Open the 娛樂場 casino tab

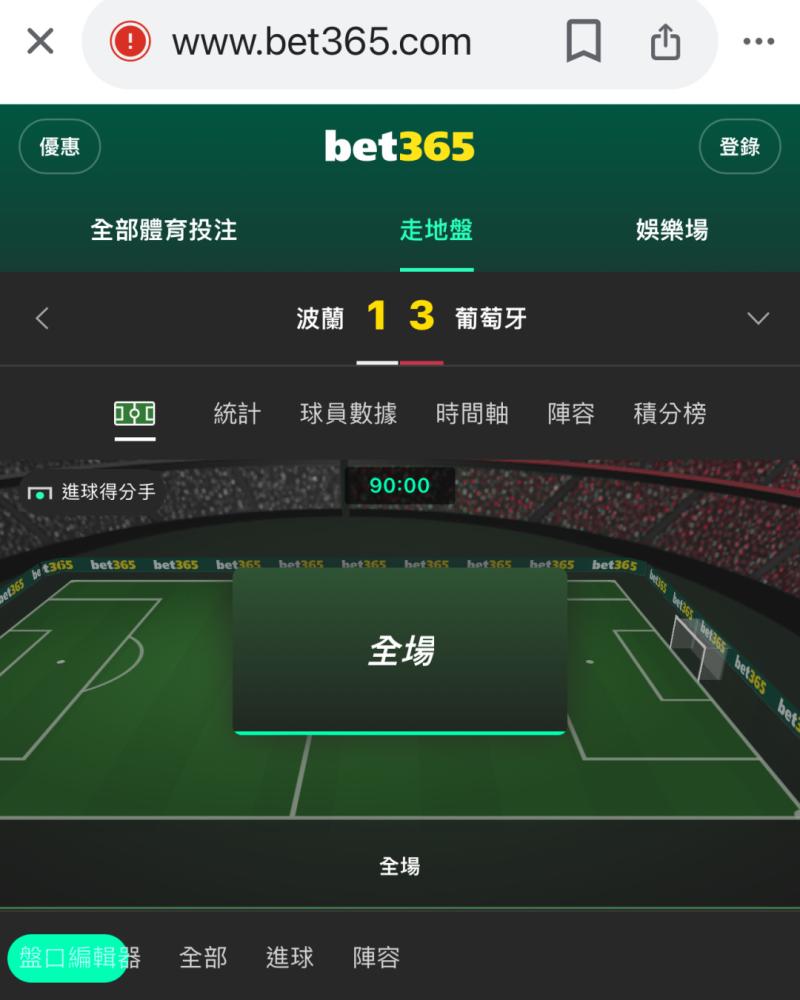point(672,230)
